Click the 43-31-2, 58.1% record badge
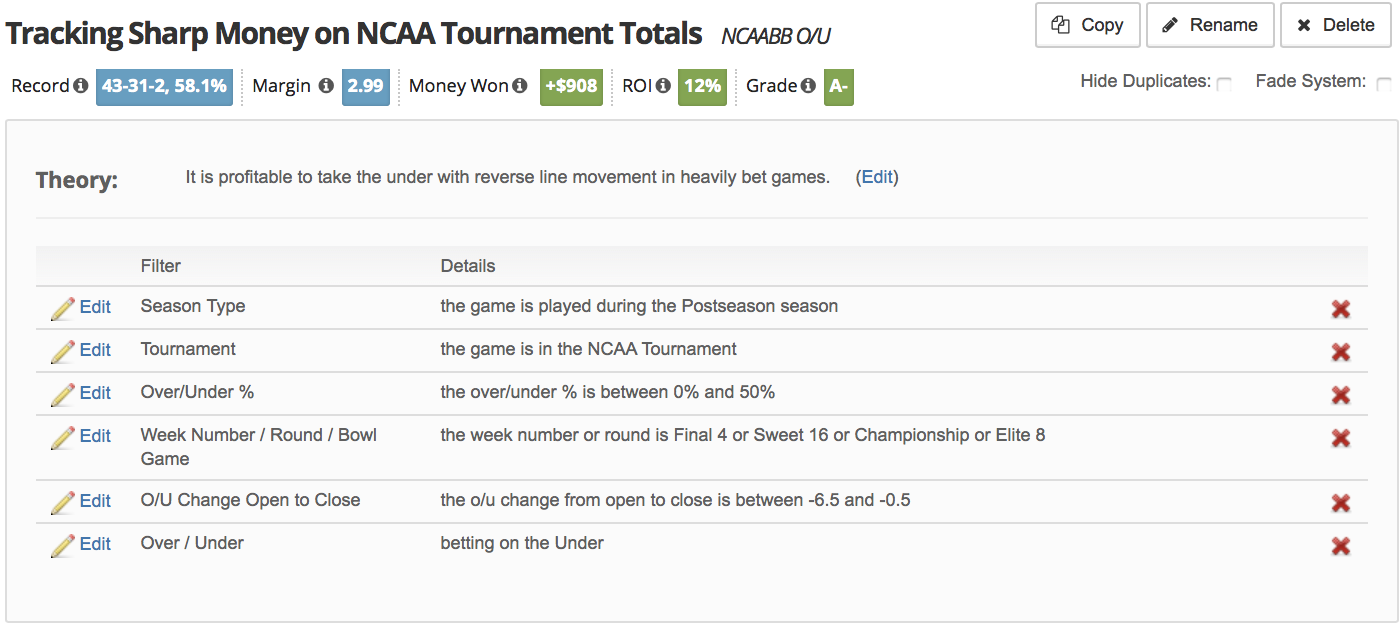The width and height of the screenshot is (1400, 626). pyautogui.click(x=165, y=86)
